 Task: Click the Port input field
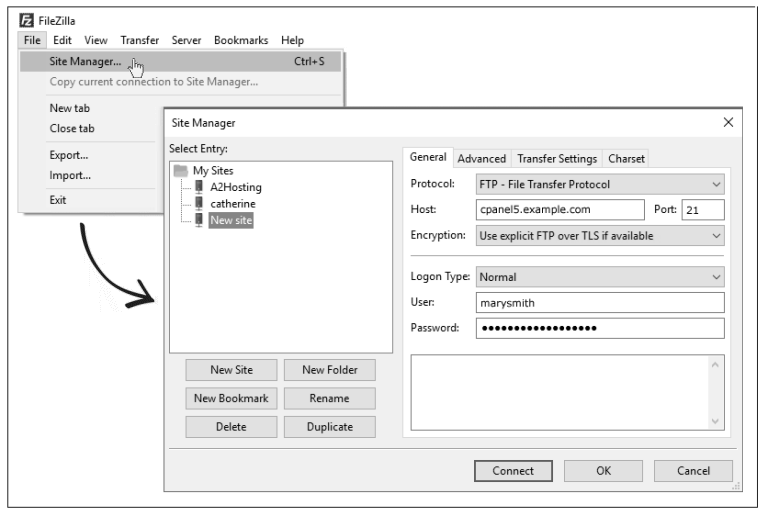click(x=703, y=210)
